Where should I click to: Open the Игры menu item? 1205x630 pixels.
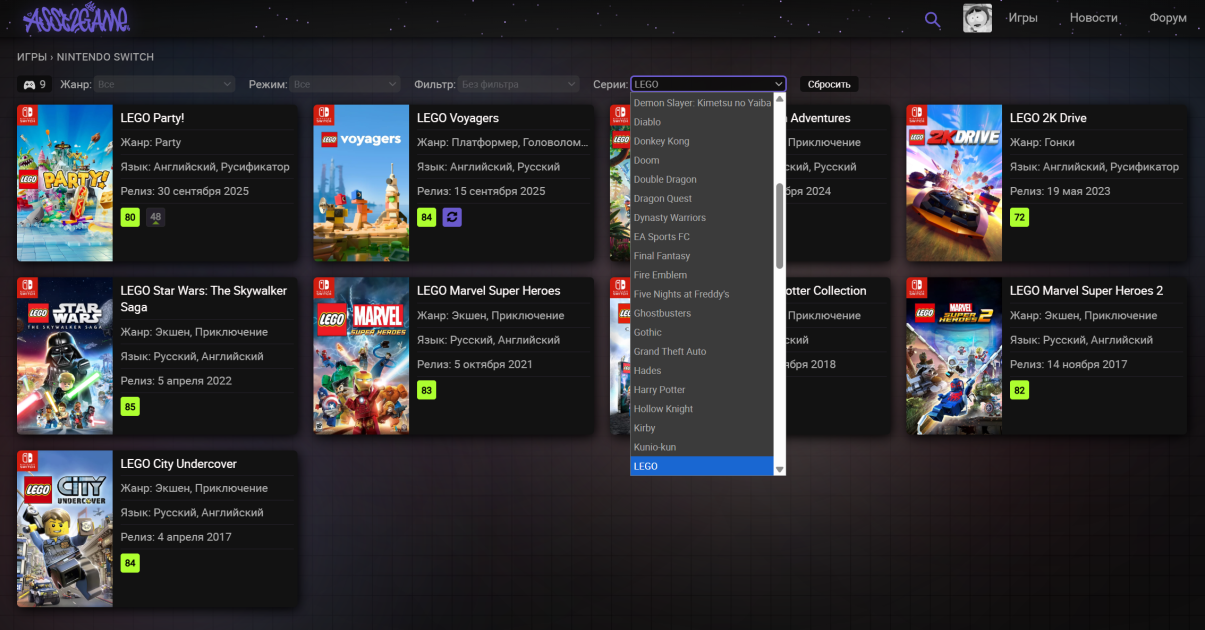(1022, 18)
